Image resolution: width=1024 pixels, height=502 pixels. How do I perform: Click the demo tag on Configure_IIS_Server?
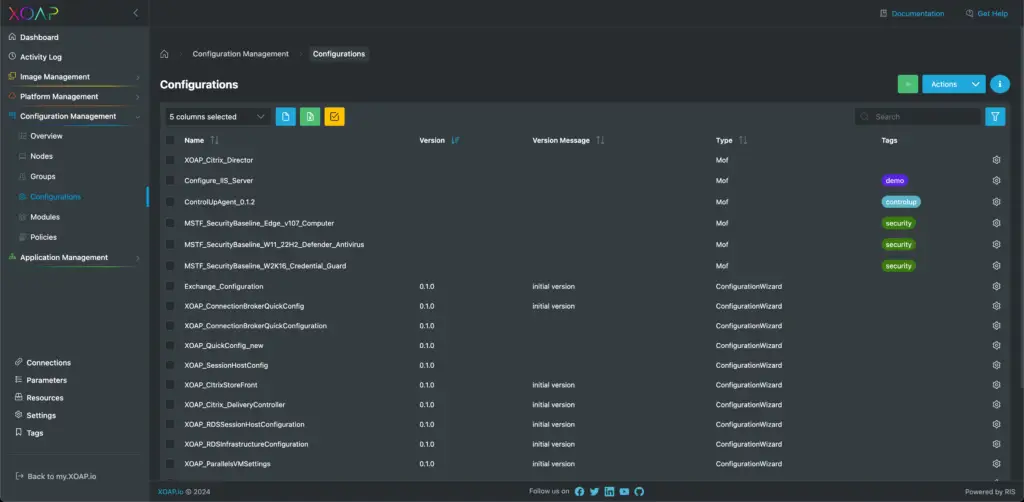894,181
